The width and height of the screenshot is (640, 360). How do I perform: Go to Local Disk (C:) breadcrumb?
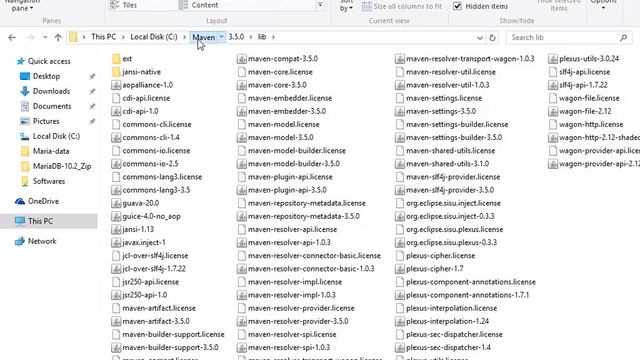click(154, 37)
